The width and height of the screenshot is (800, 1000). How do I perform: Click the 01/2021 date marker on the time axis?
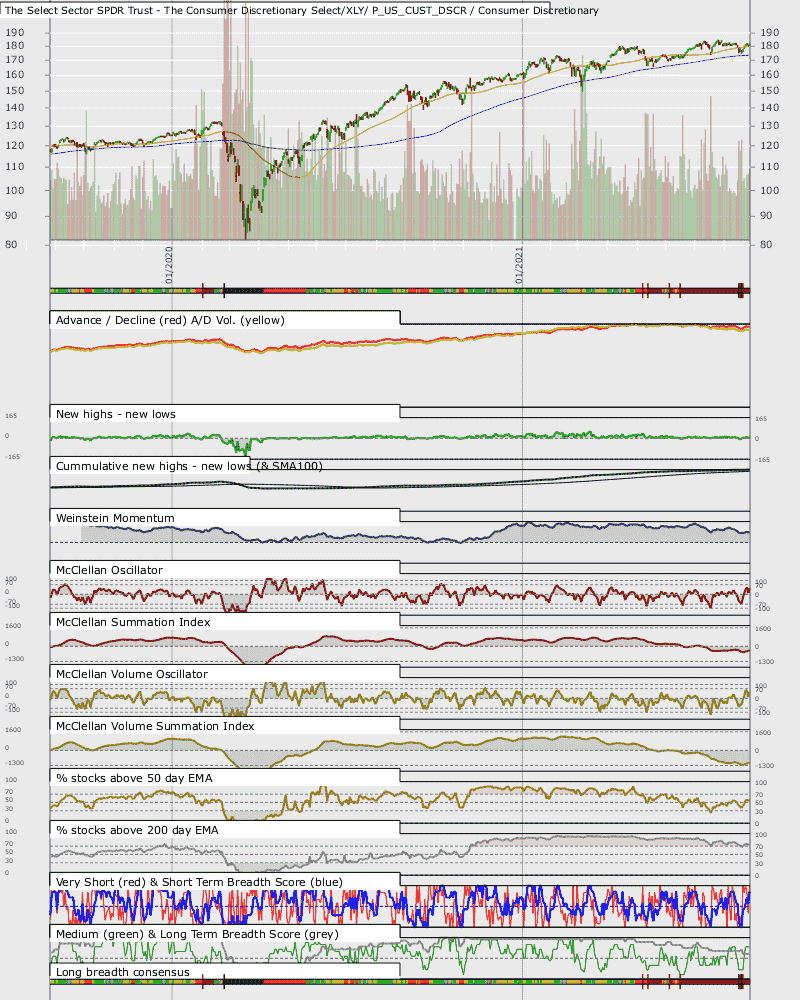[519, 265]
